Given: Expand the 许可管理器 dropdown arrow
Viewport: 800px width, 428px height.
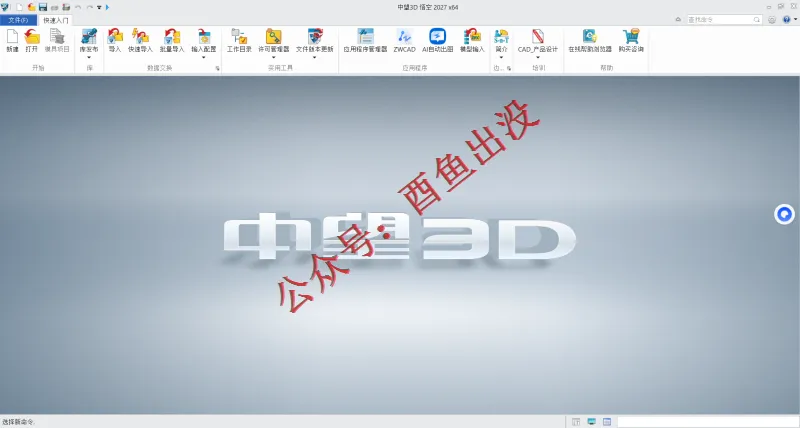Looking at the screenshot, I should pos(273,57).
